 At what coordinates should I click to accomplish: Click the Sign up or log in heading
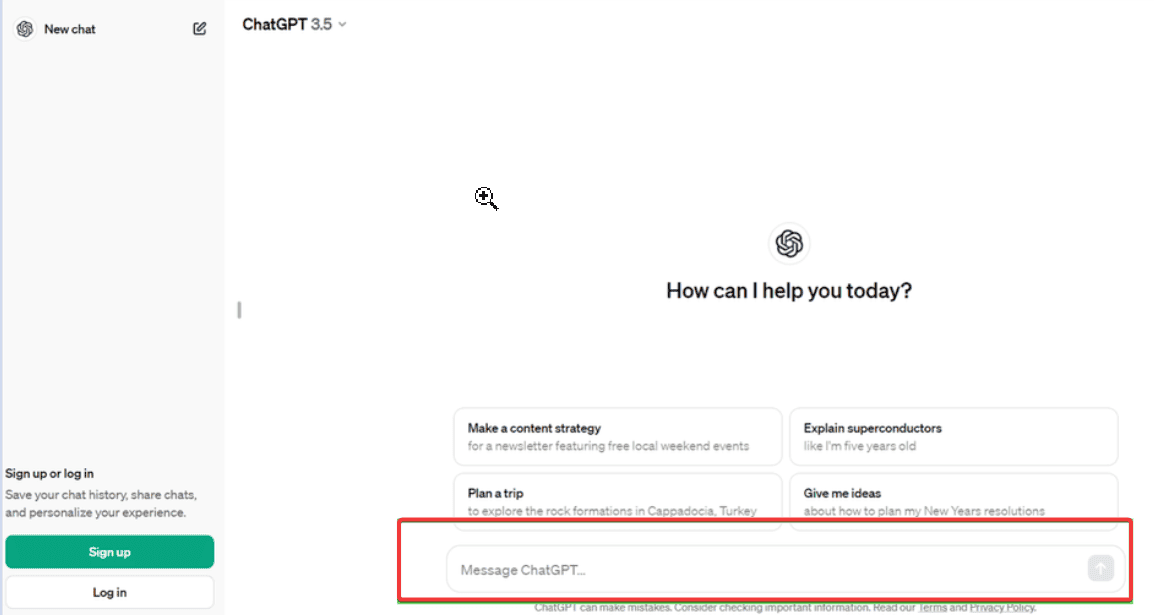tap(49, 474)
